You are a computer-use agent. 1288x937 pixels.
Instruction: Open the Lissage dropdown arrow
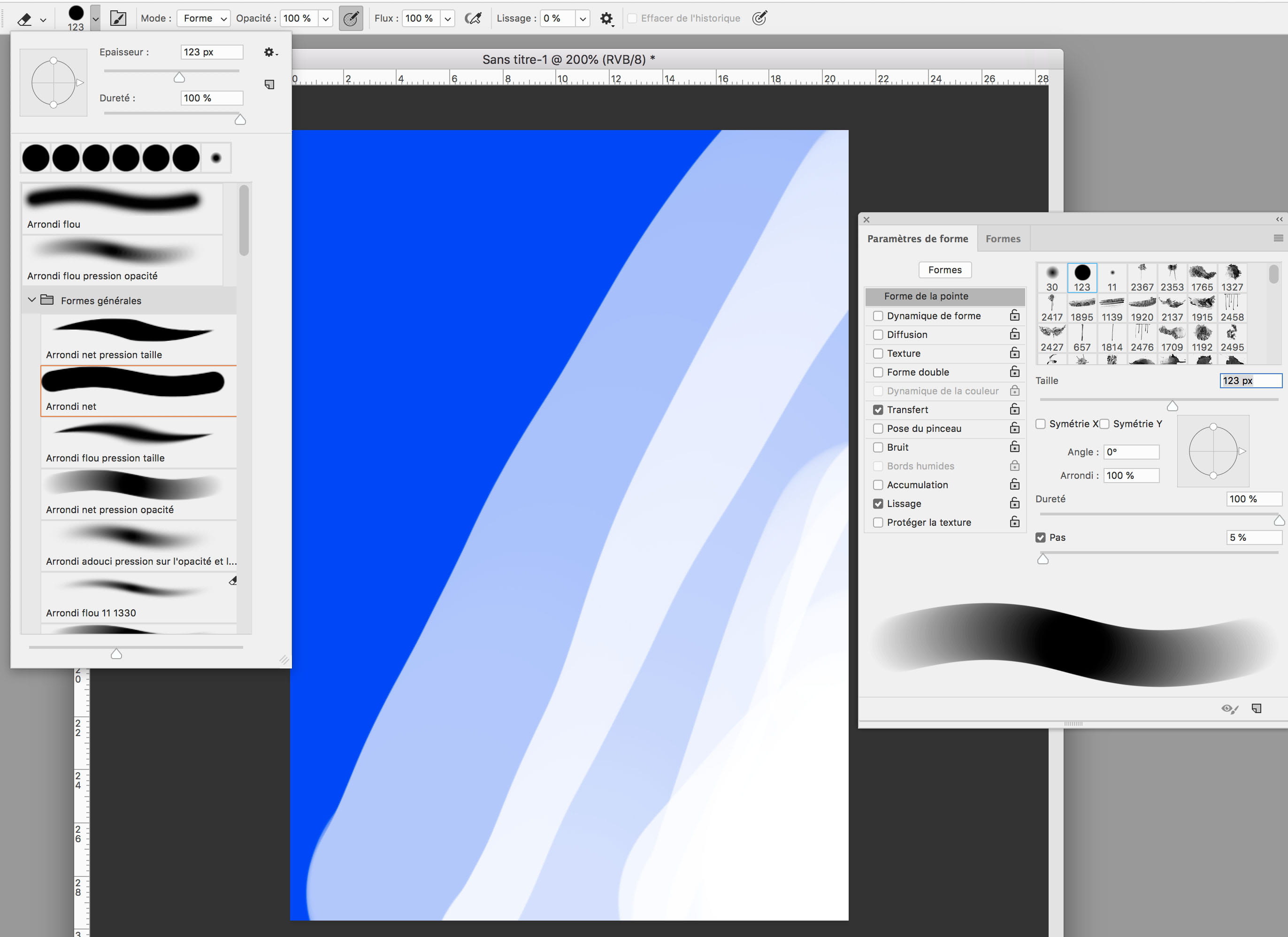point(583,19)
